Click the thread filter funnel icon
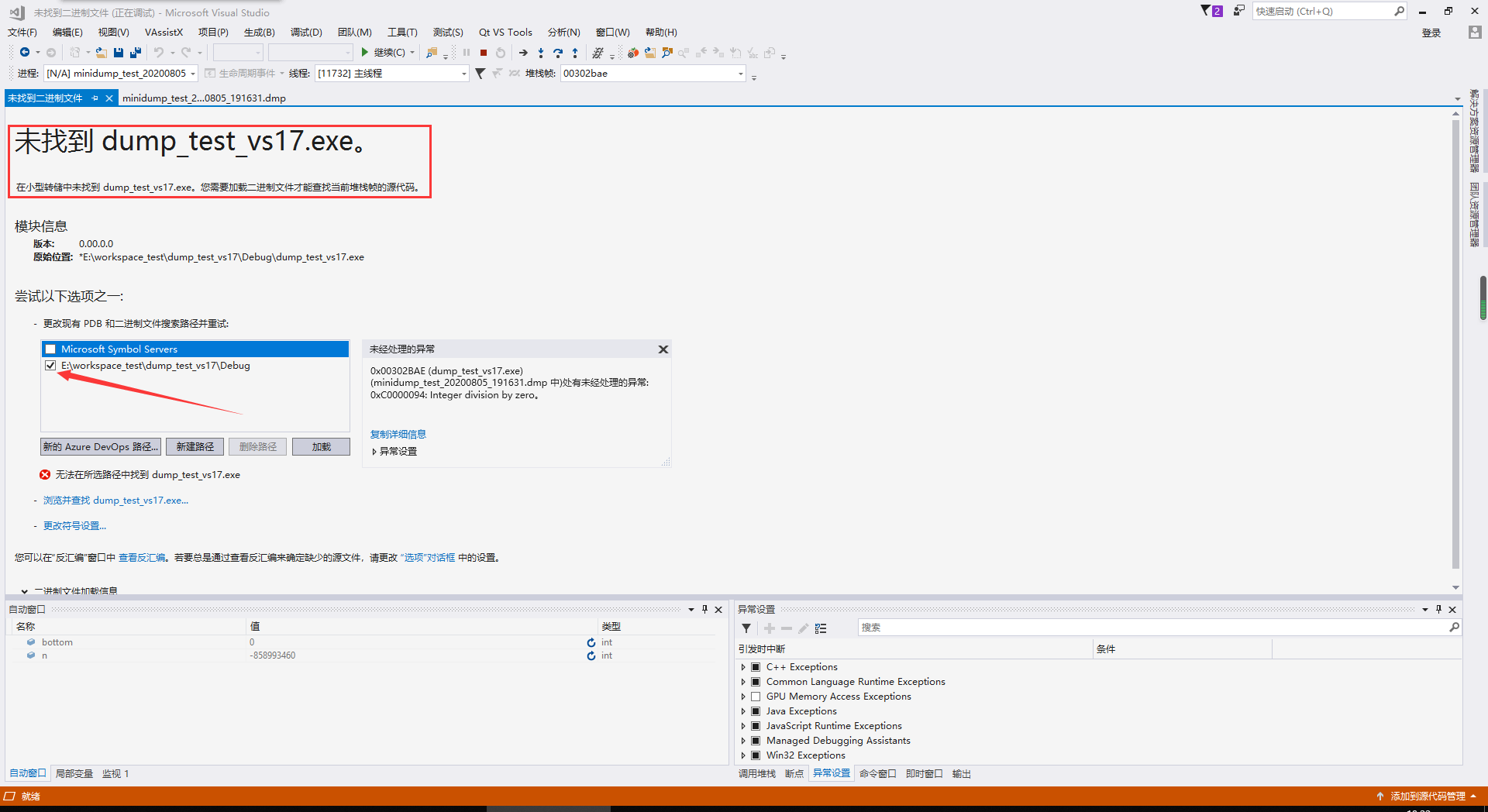Image resolution: width=1488 pixels, height=812 pixels. 480,74
